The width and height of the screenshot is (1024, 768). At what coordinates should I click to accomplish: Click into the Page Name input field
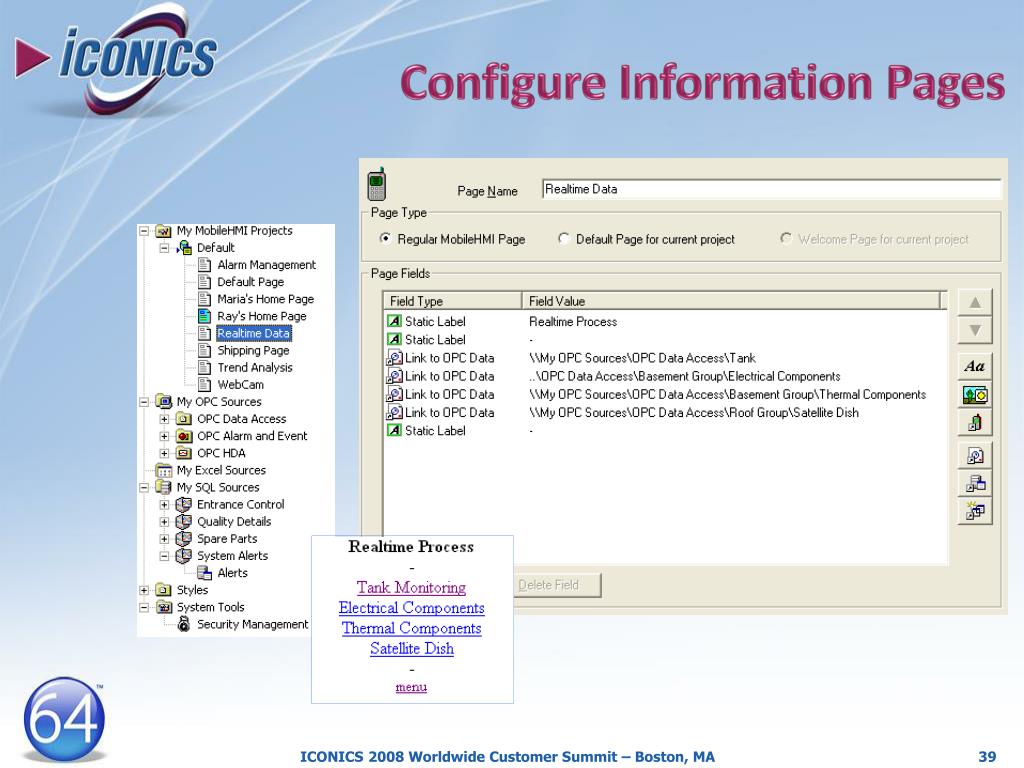[x=771, y=189]
